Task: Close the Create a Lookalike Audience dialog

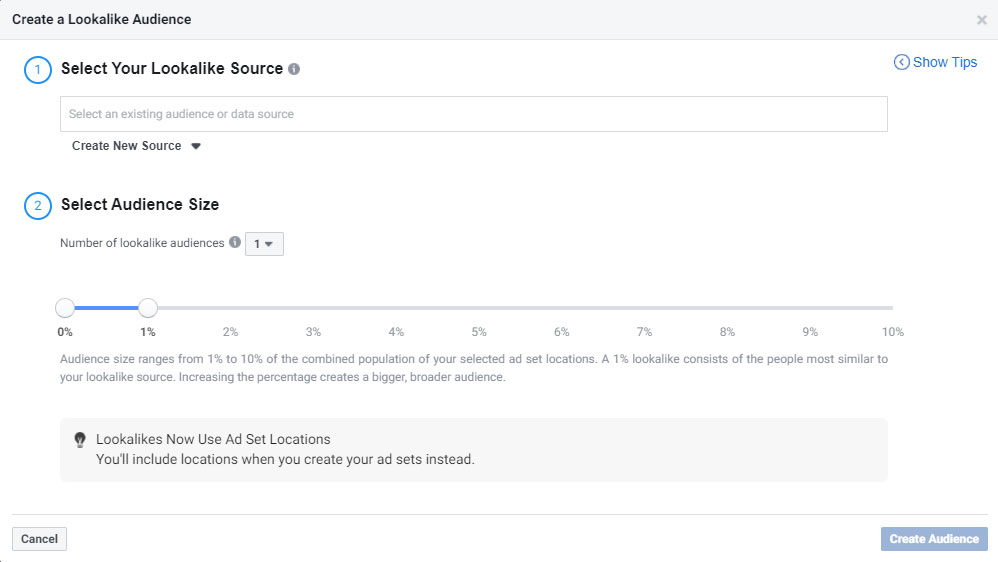Action: click(981, 20)
